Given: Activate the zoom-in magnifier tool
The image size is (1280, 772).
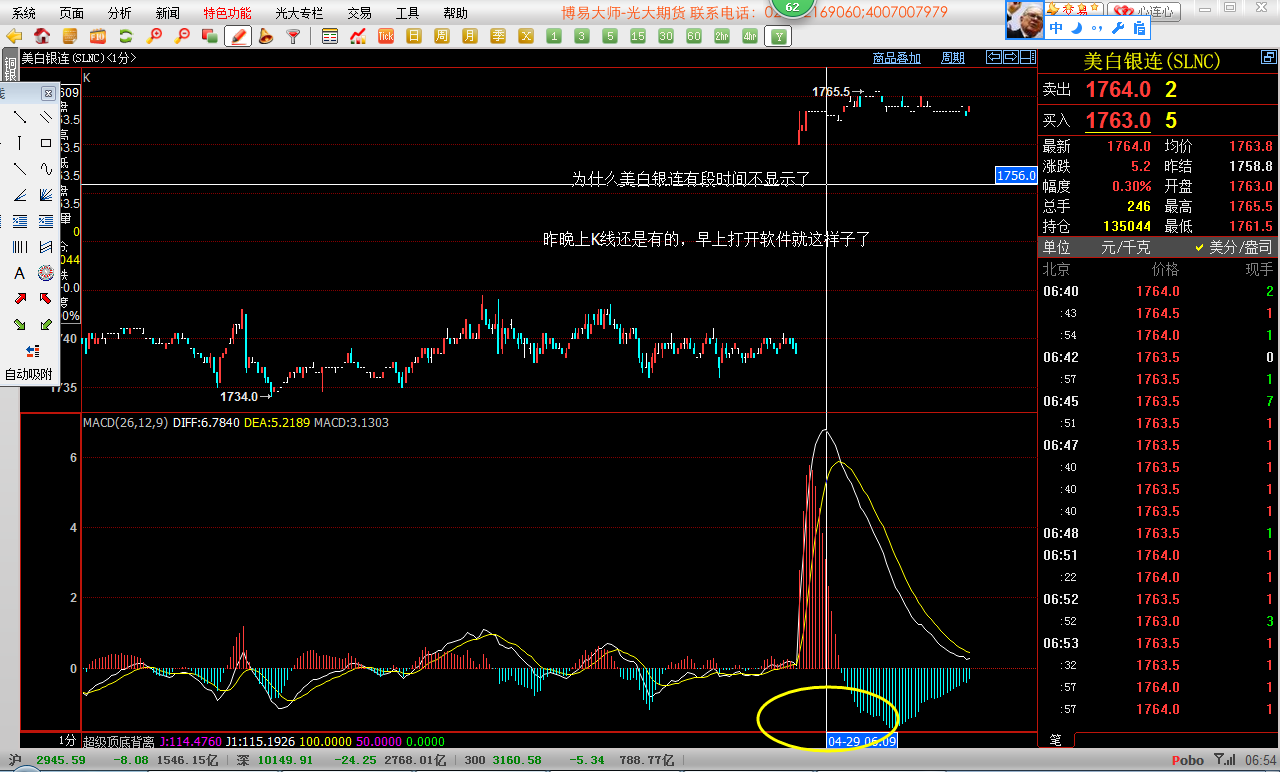Looking at the screenshot, I should [x=155, y=37].
